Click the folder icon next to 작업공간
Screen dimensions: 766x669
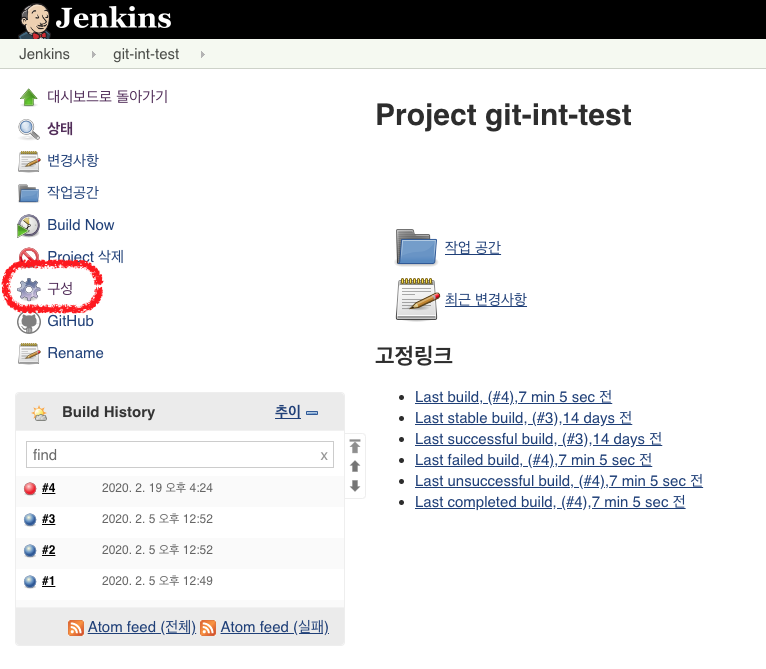click(x=28, y=193)
